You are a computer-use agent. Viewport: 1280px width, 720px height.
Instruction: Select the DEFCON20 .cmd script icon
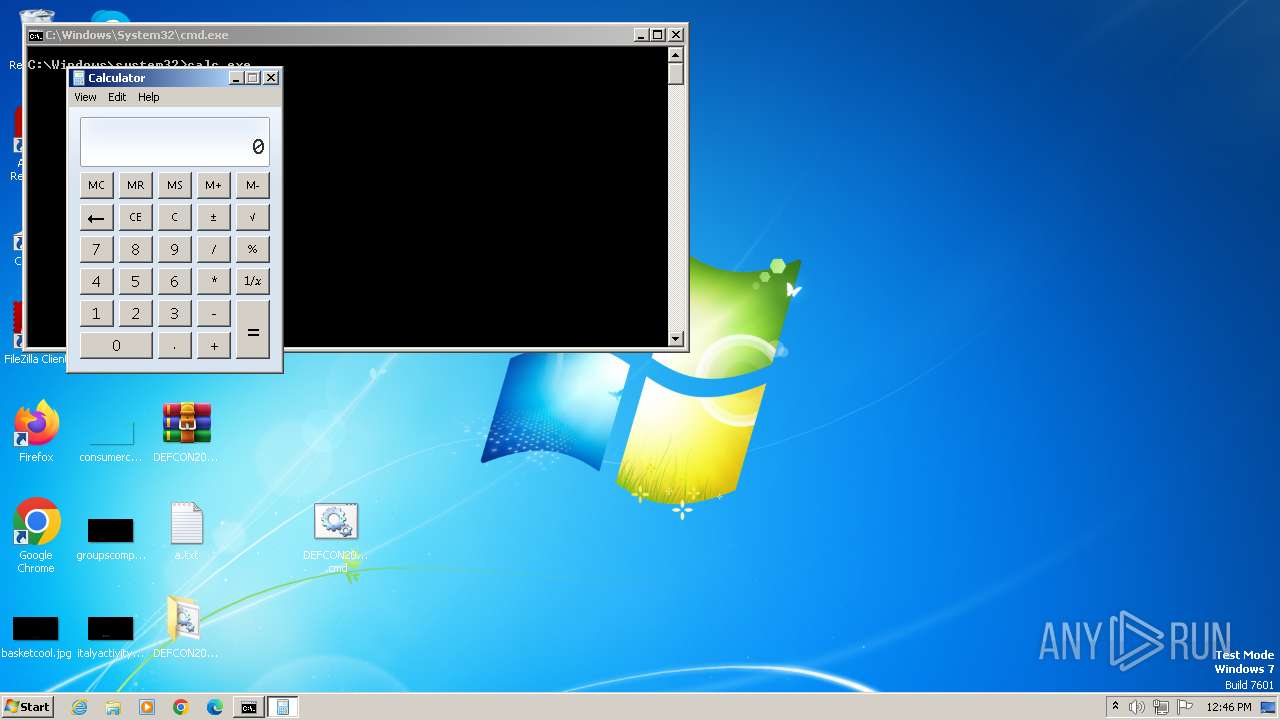coord(336,537)
